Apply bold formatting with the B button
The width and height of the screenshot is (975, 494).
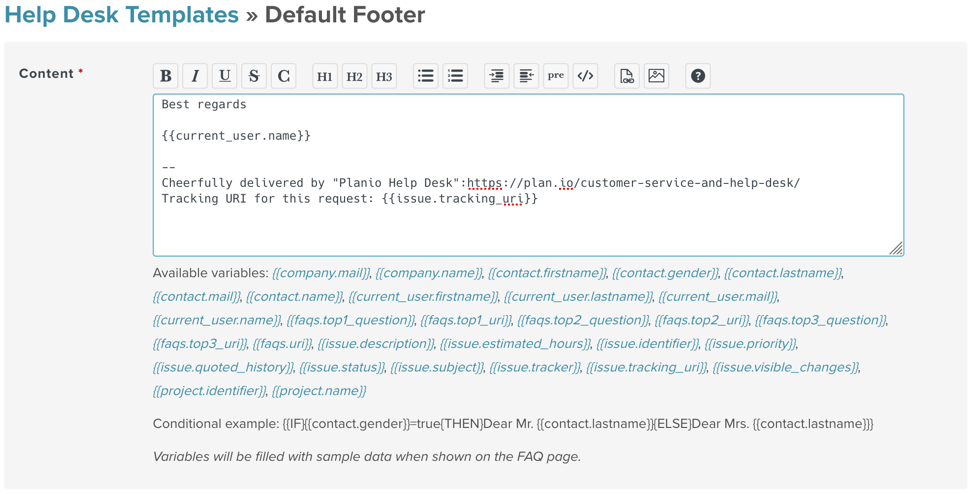click(x=165, y=76)
